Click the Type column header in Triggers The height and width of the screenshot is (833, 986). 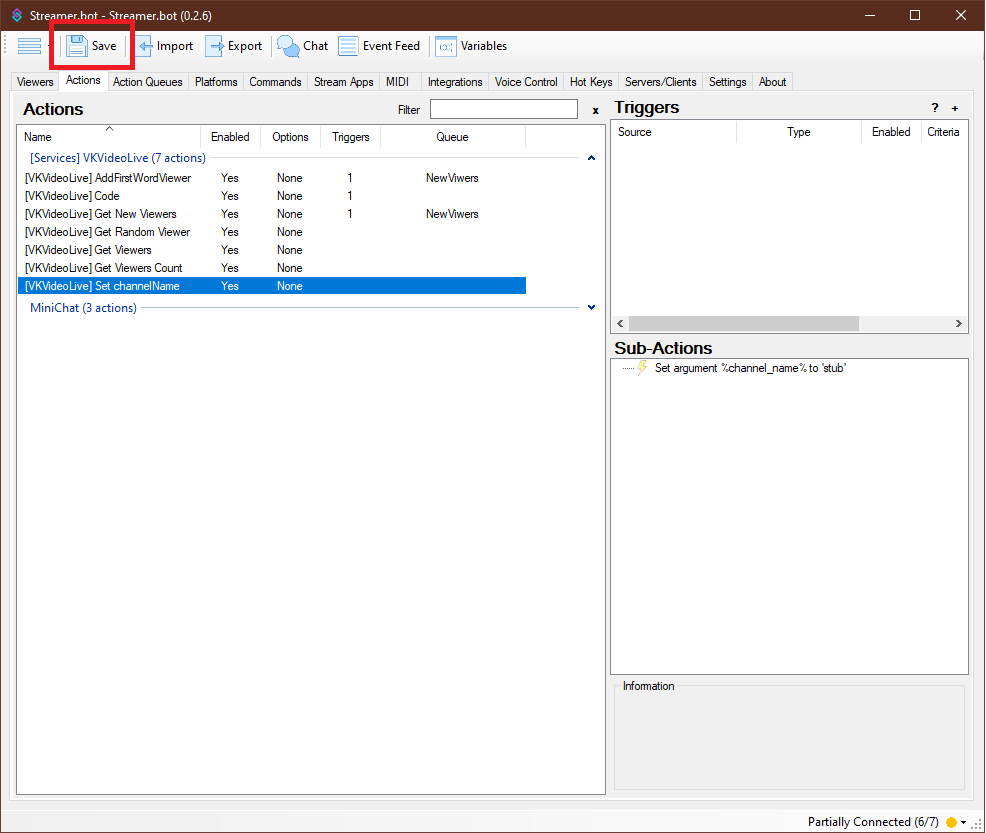799,132
